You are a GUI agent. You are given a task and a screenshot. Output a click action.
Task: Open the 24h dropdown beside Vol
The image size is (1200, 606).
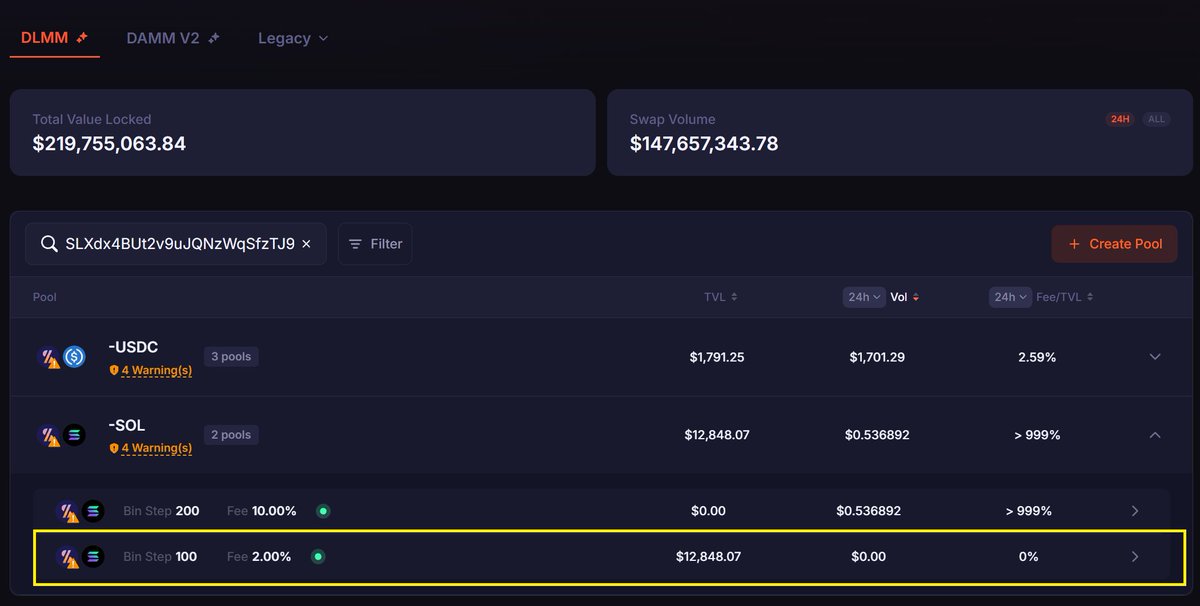coord(864,297)
